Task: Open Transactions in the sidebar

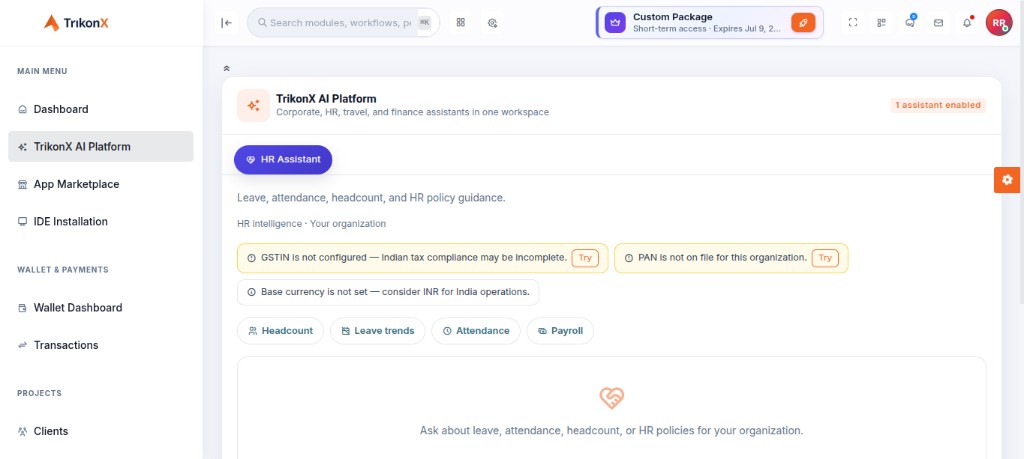Action: 101,345
